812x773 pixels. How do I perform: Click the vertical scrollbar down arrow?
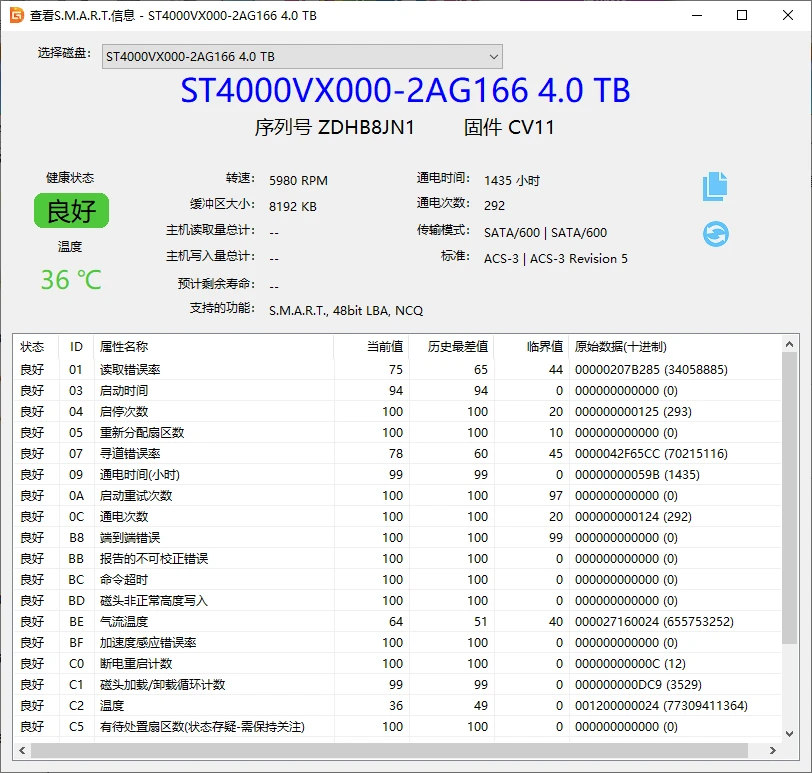[789, 733]
